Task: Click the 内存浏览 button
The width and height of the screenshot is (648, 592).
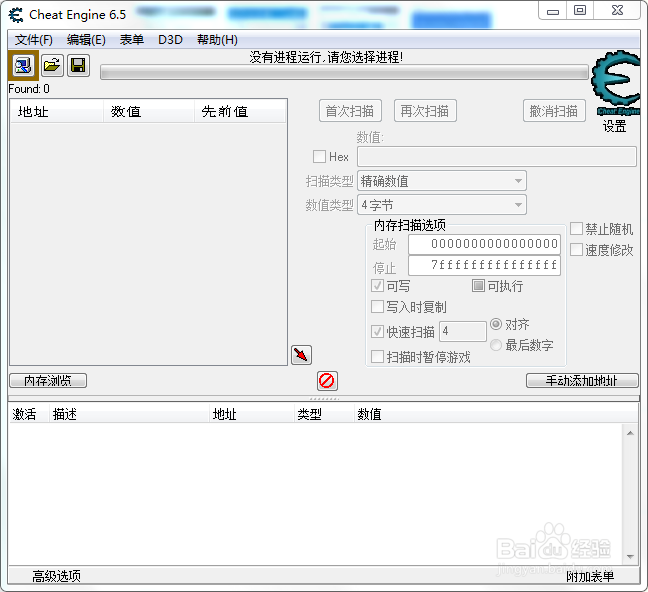Action: point(48,381)
